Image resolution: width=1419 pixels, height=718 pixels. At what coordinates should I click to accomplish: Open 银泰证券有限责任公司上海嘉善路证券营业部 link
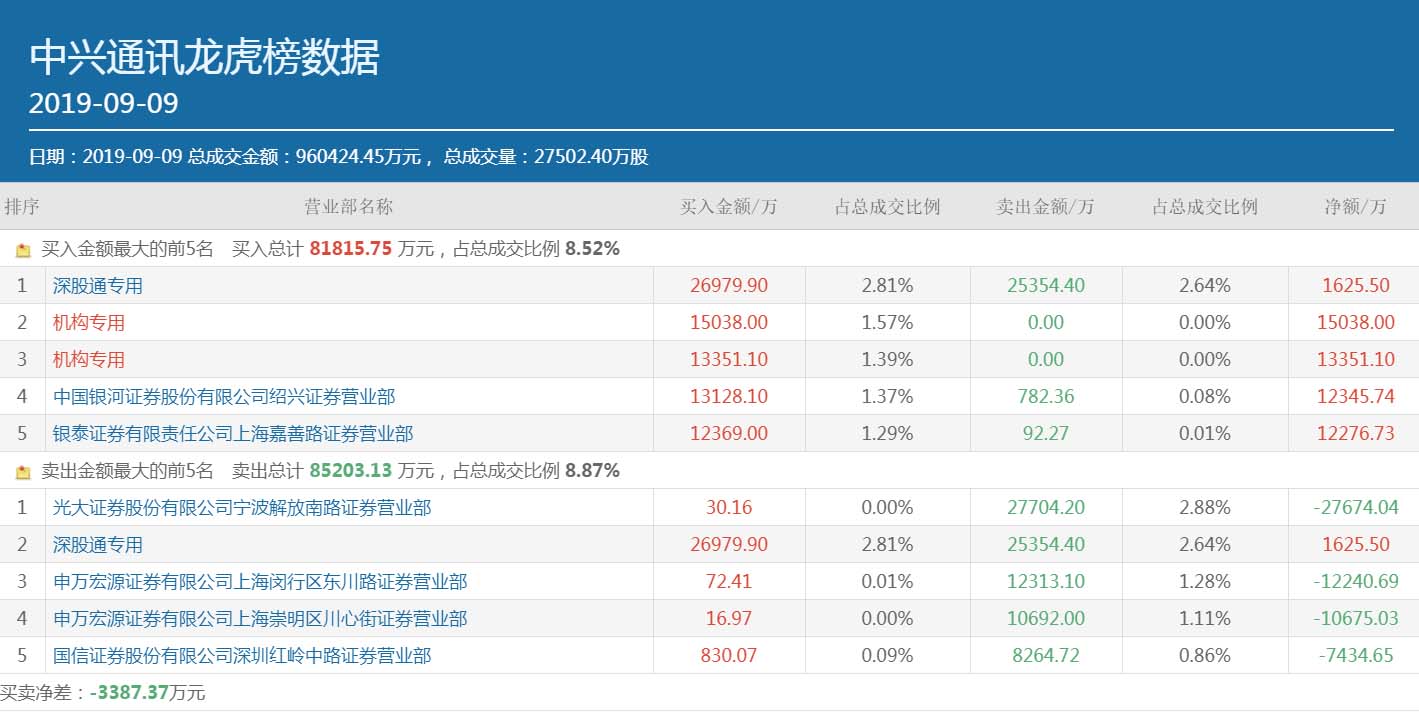click(x=233, y=434)
